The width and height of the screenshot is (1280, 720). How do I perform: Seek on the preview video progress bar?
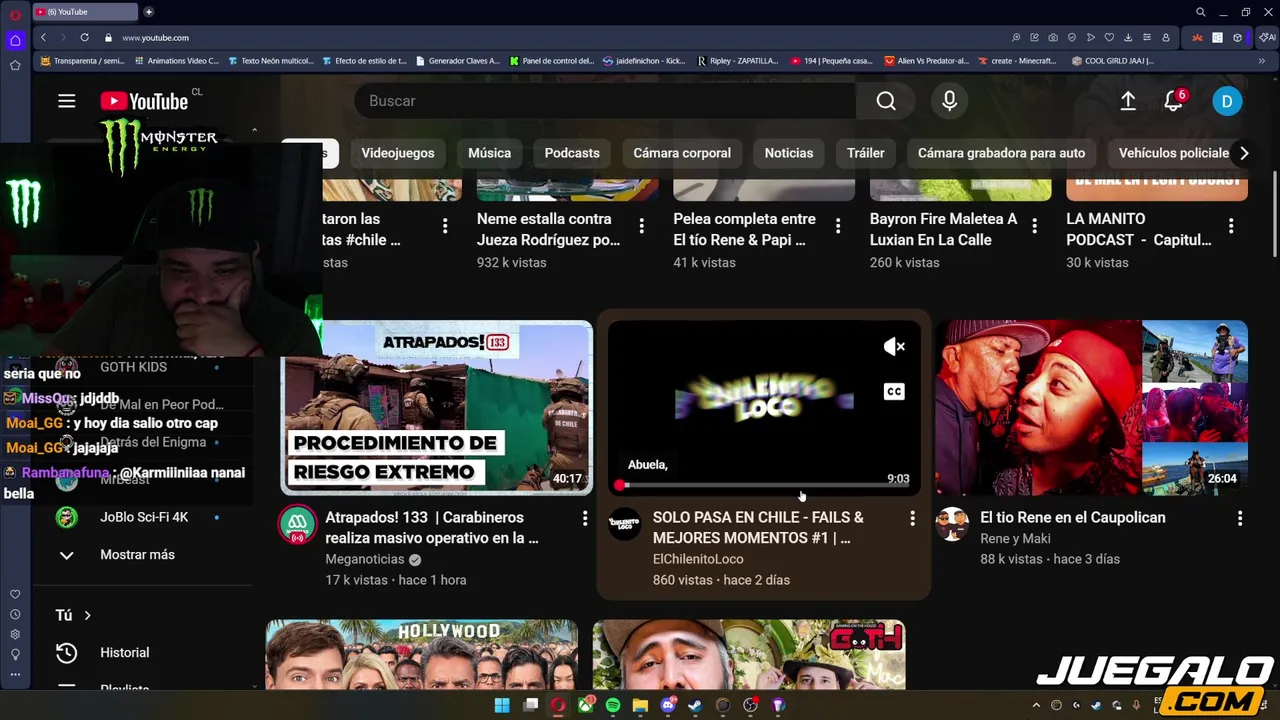click(764, 485)
